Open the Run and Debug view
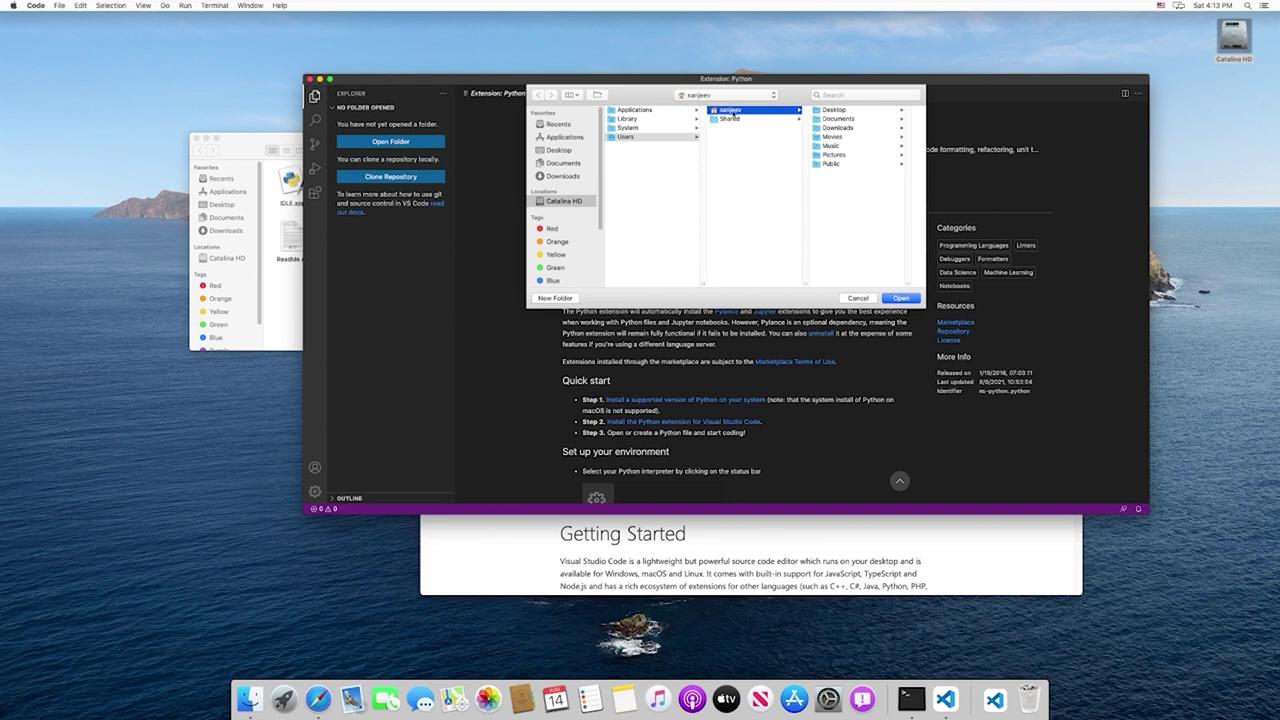Screen dimensions: 1280x720 tap(315, 168)
